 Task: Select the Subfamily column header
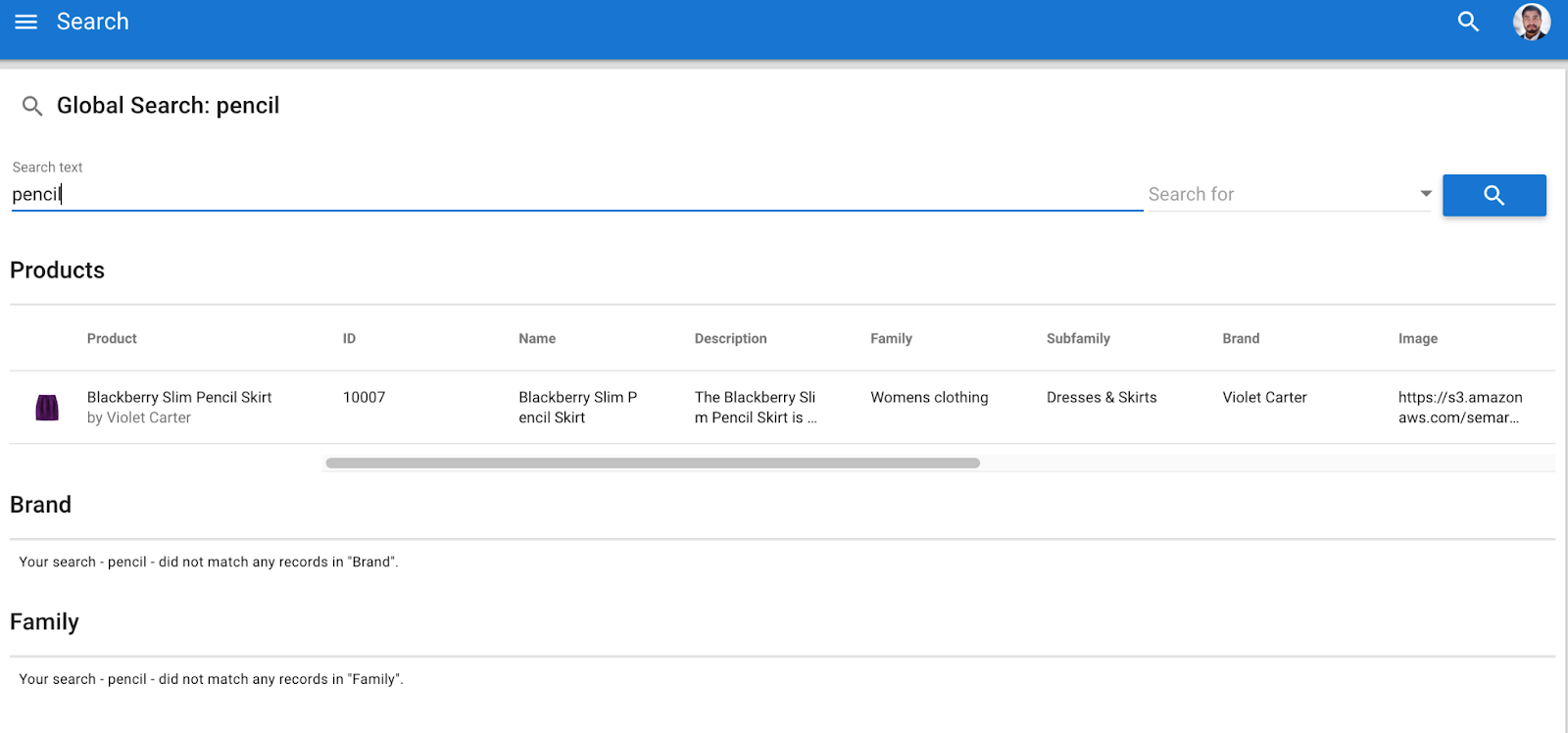(1078, 338)
